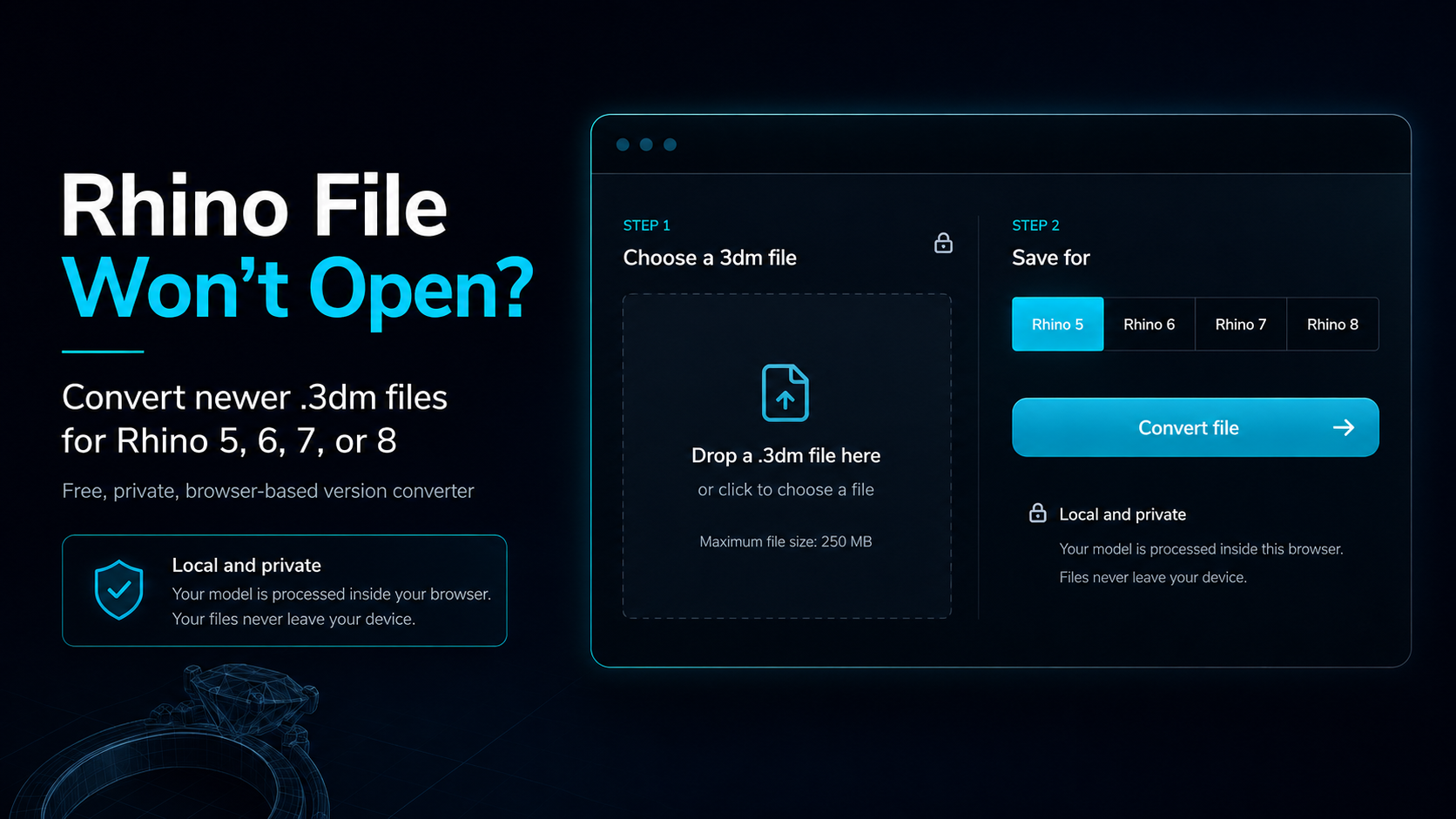Screen dimensions: 1456x819
Task: Choose Rhino 7 as save target
Action: pos(1240,325)
